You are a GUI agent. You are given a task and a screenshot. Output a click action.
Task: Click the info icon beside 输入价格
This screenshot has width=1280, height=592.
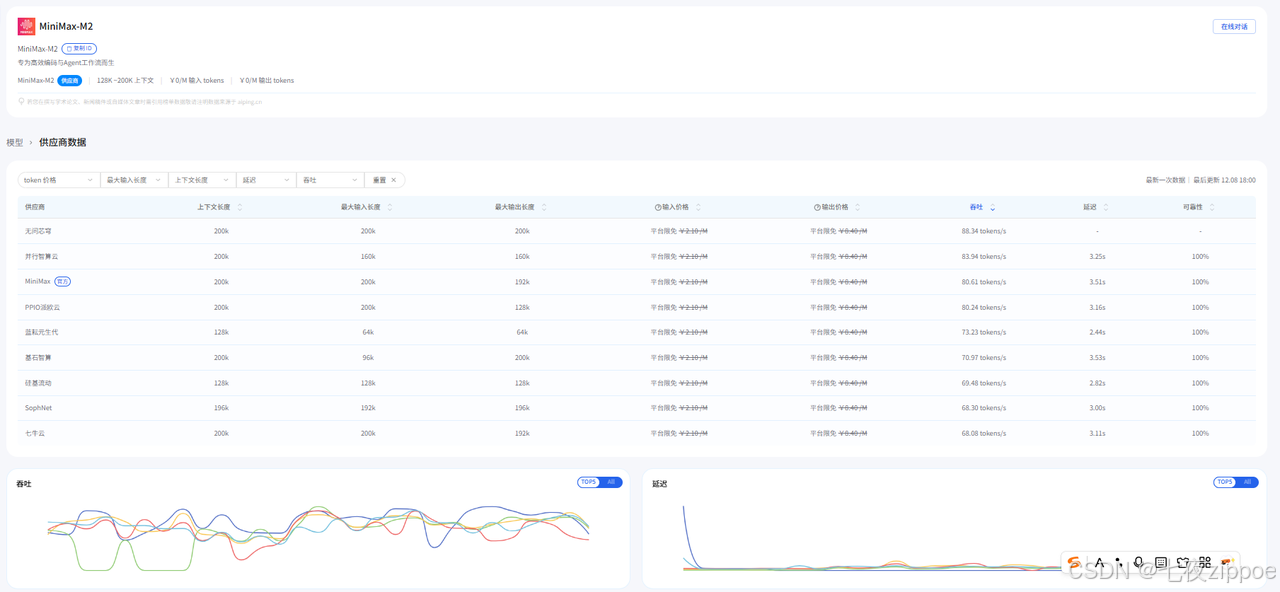point(658,207)
